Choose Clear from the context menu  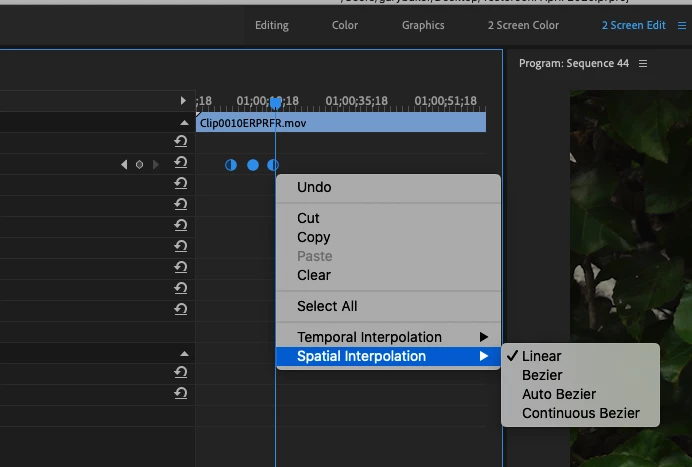click(388, 275)
